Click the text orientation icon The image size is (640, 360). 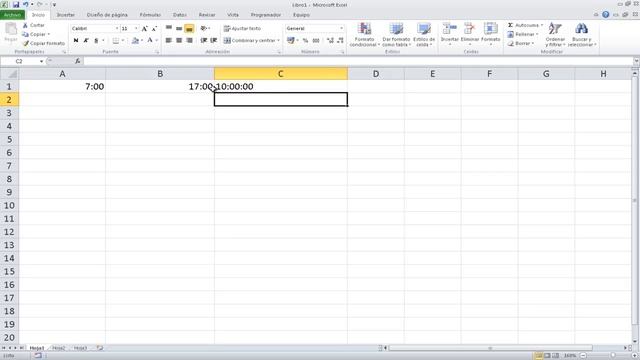click(204, 29)
